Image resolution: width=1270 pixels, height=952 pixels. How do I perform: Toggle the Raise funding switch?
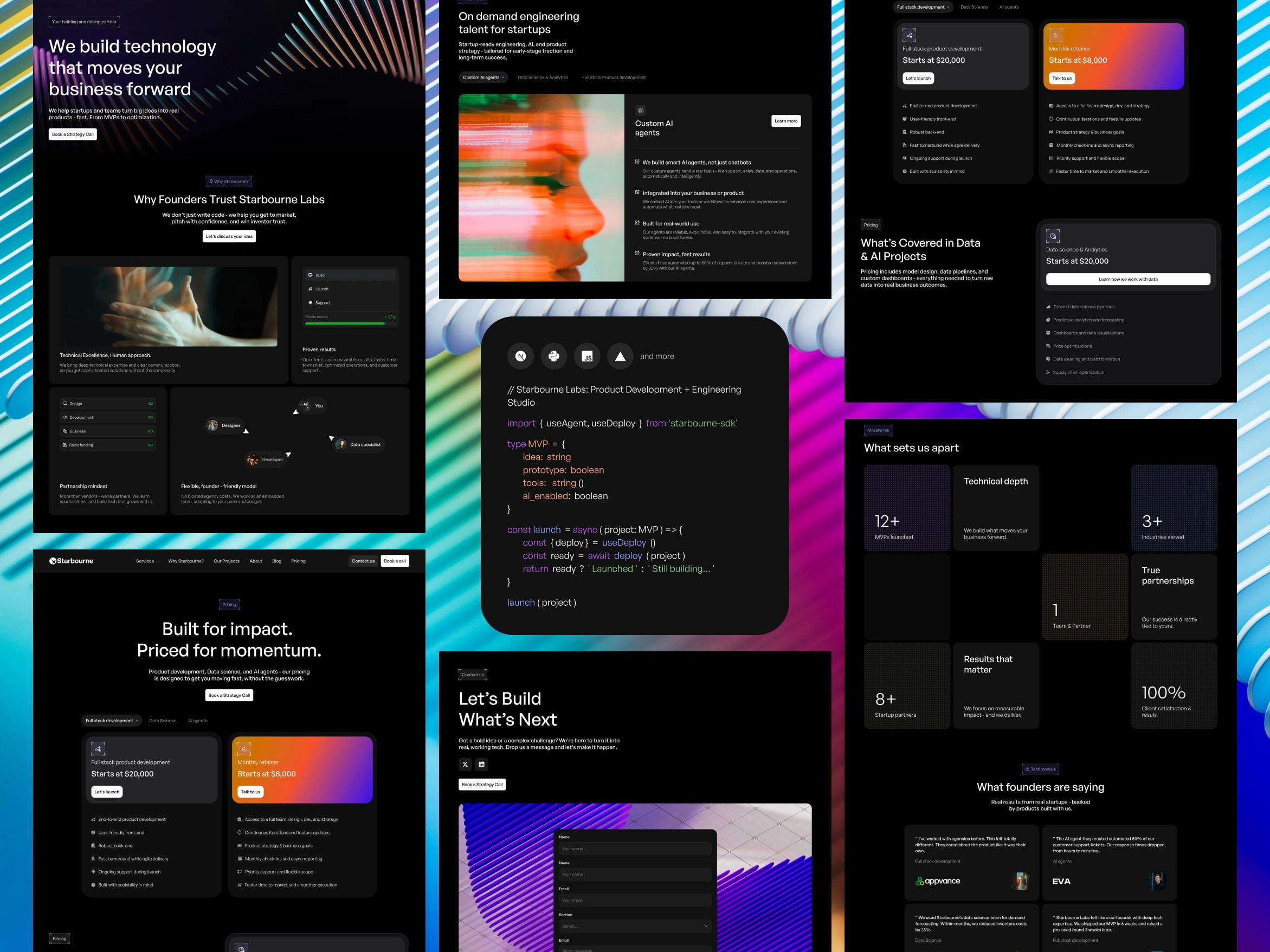point(151,445)
